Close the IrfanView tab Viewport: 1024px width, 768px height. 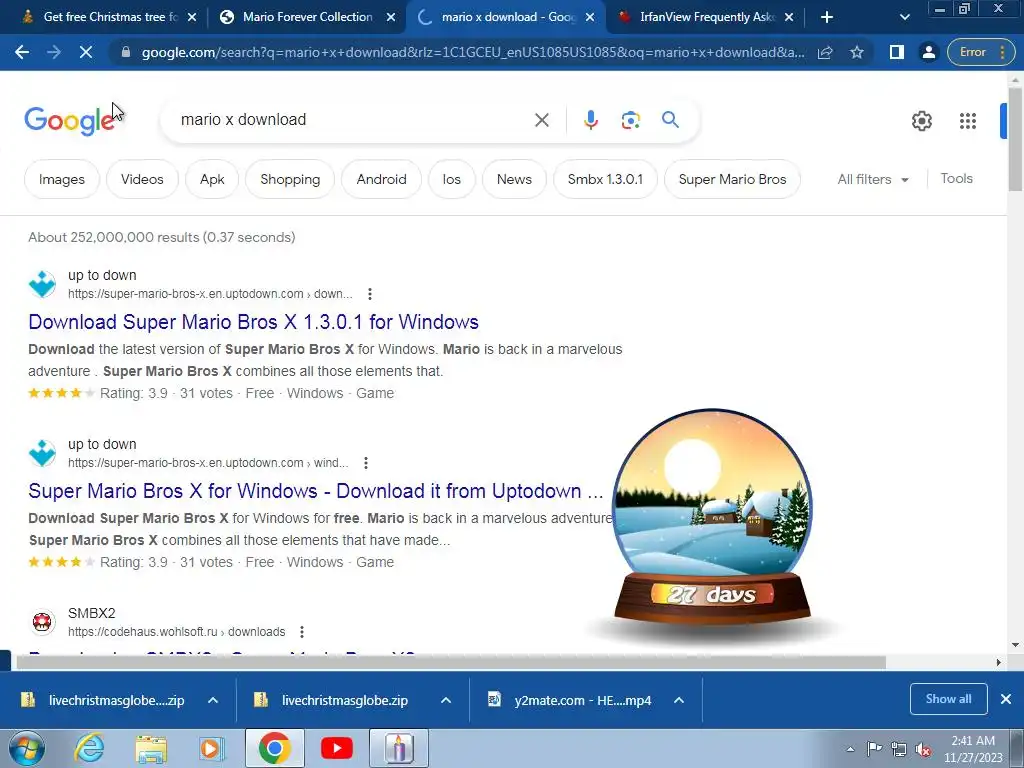(789, 18)
